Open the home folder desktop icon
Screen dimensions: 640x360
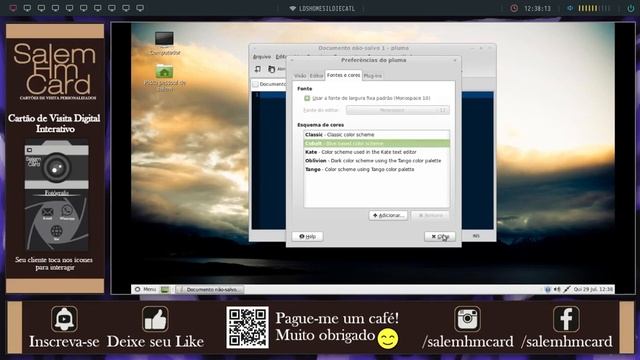(x=164, y=77)
